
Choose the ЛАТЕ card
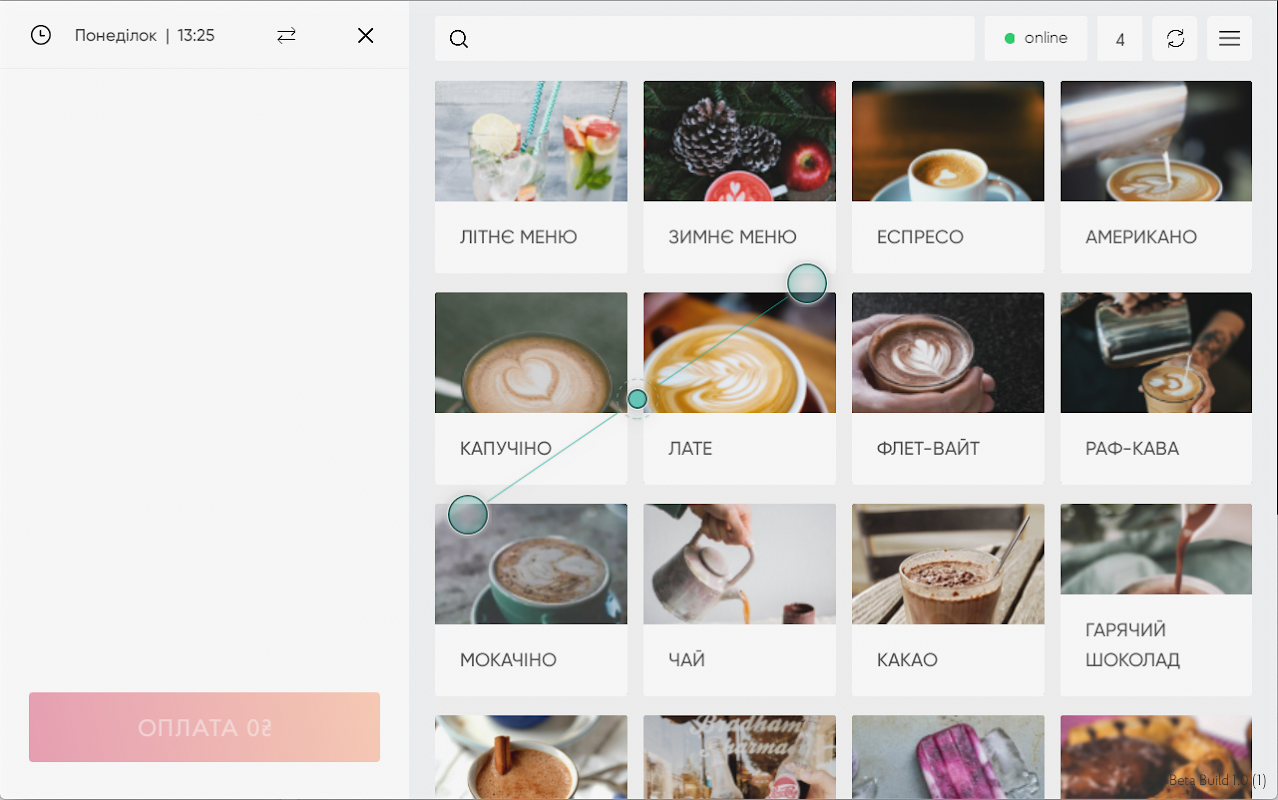(739, 388)
